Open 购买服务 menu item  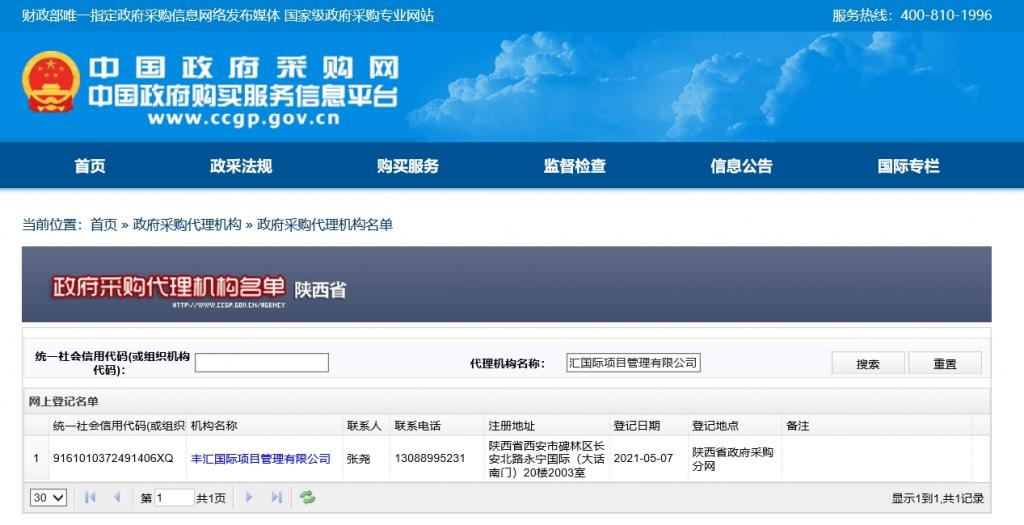click(x=408, y=166)
